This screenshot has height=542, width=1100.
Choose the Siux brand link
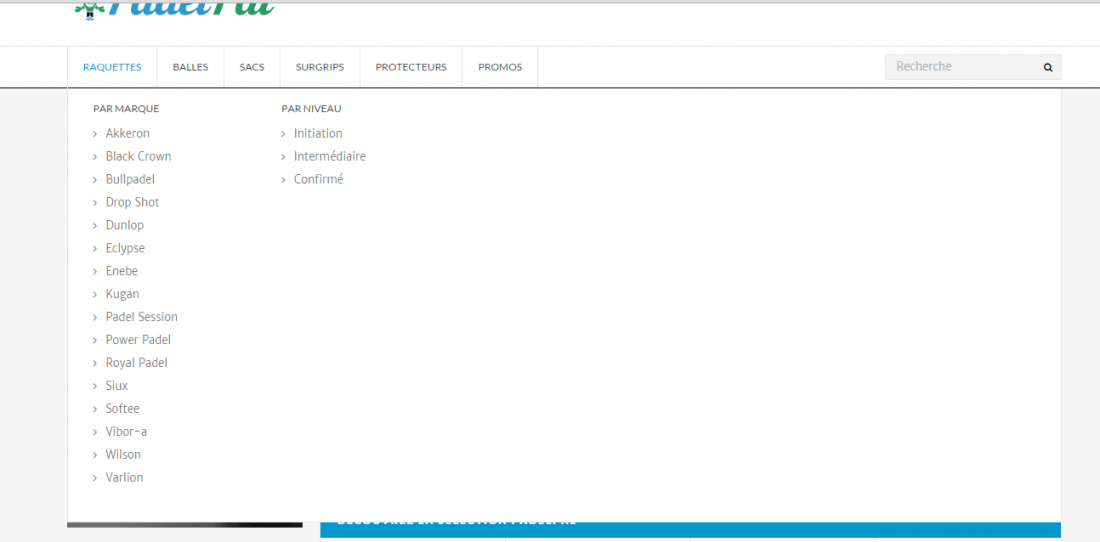(116, 386)
